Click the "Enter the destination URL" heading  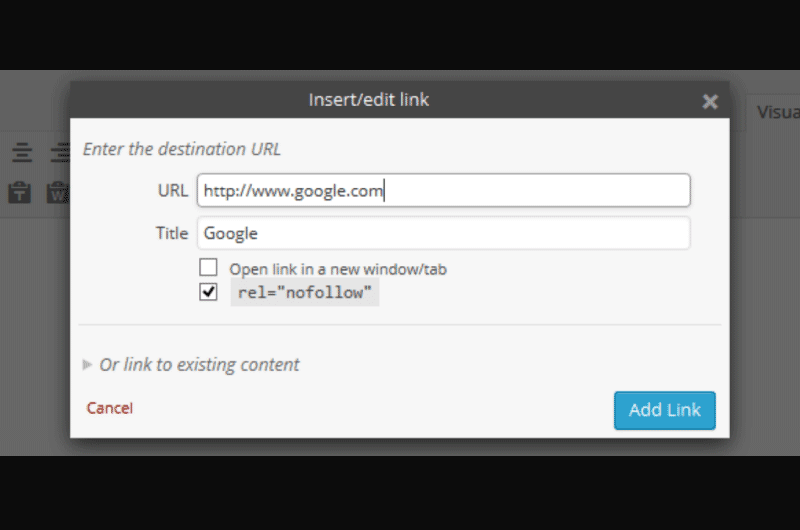(x=182, y=149)
